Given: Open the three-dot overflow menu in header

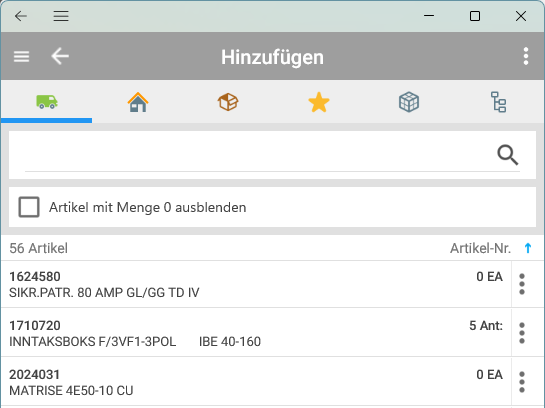Looking at the screenshot, I should (526, 56).
